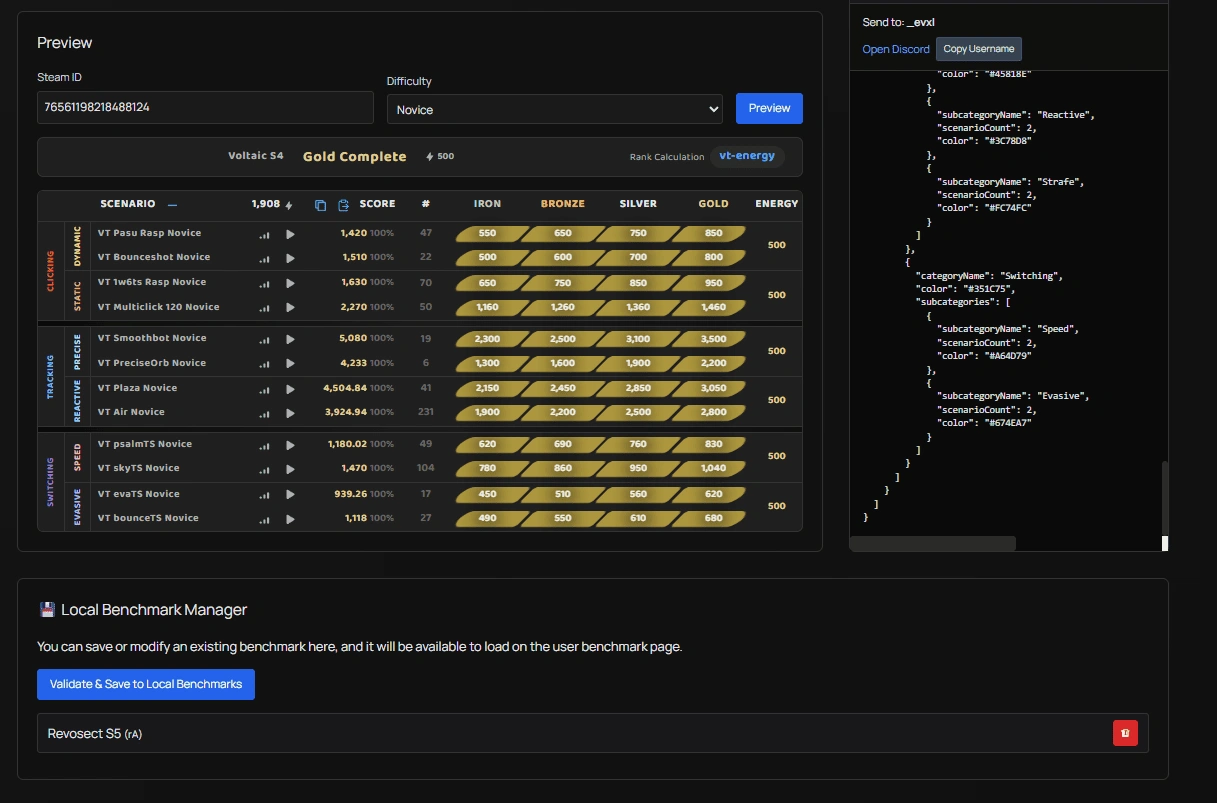Viewport: 1217px width, 803px height.
Task: Open stats chart for VT Multiclick 120 Novice
Action: [262, 307]
